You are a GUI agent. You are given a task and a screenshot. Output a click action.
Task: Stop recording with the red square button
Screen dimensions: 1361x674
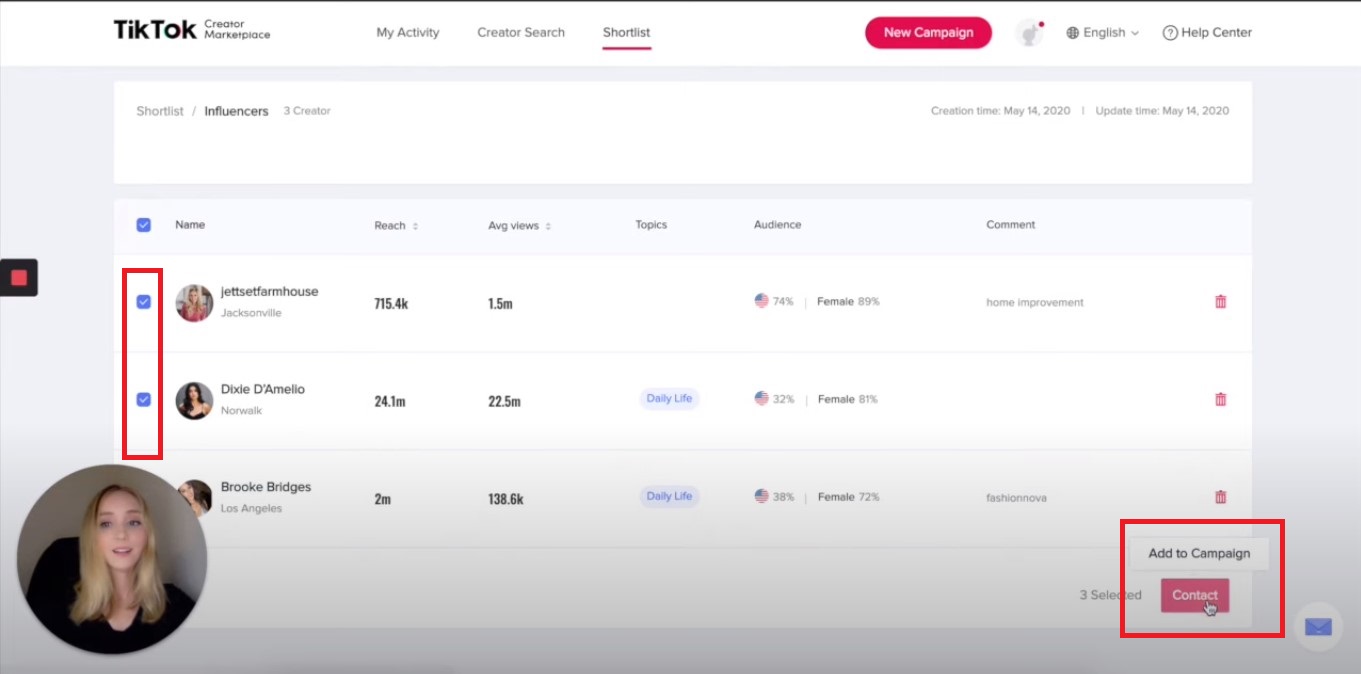(19, 278)
